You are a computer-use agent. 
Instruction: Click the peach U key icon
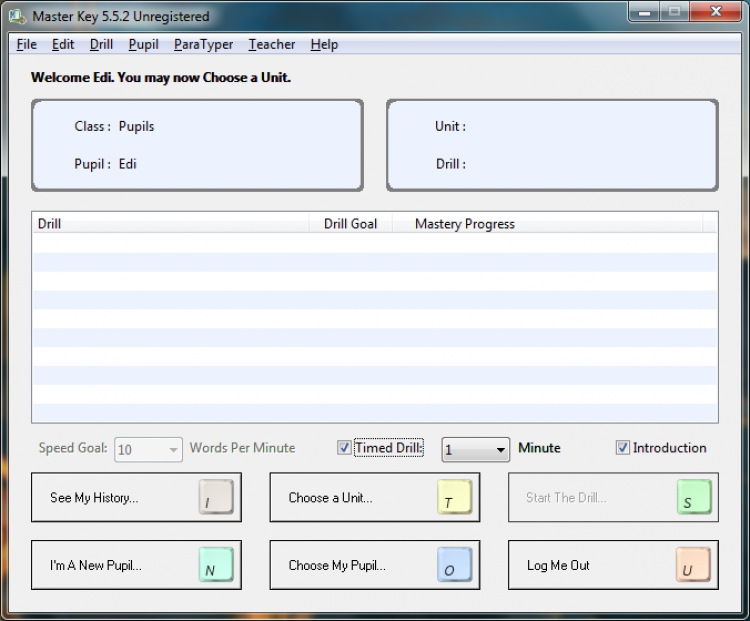point(693,565)
